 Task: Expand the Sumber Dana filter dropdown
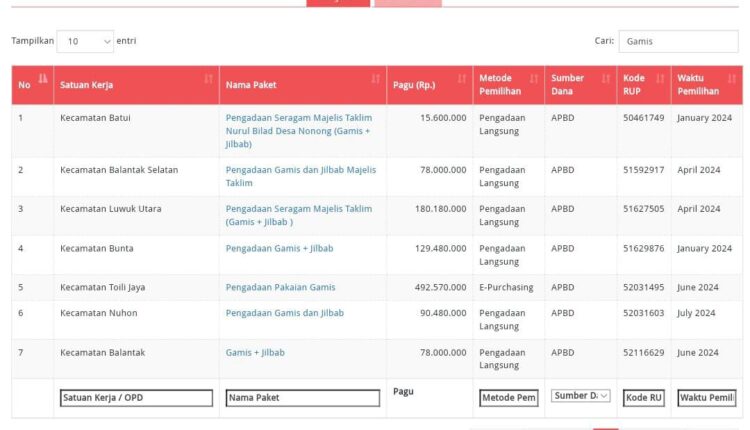coord(581,396)
